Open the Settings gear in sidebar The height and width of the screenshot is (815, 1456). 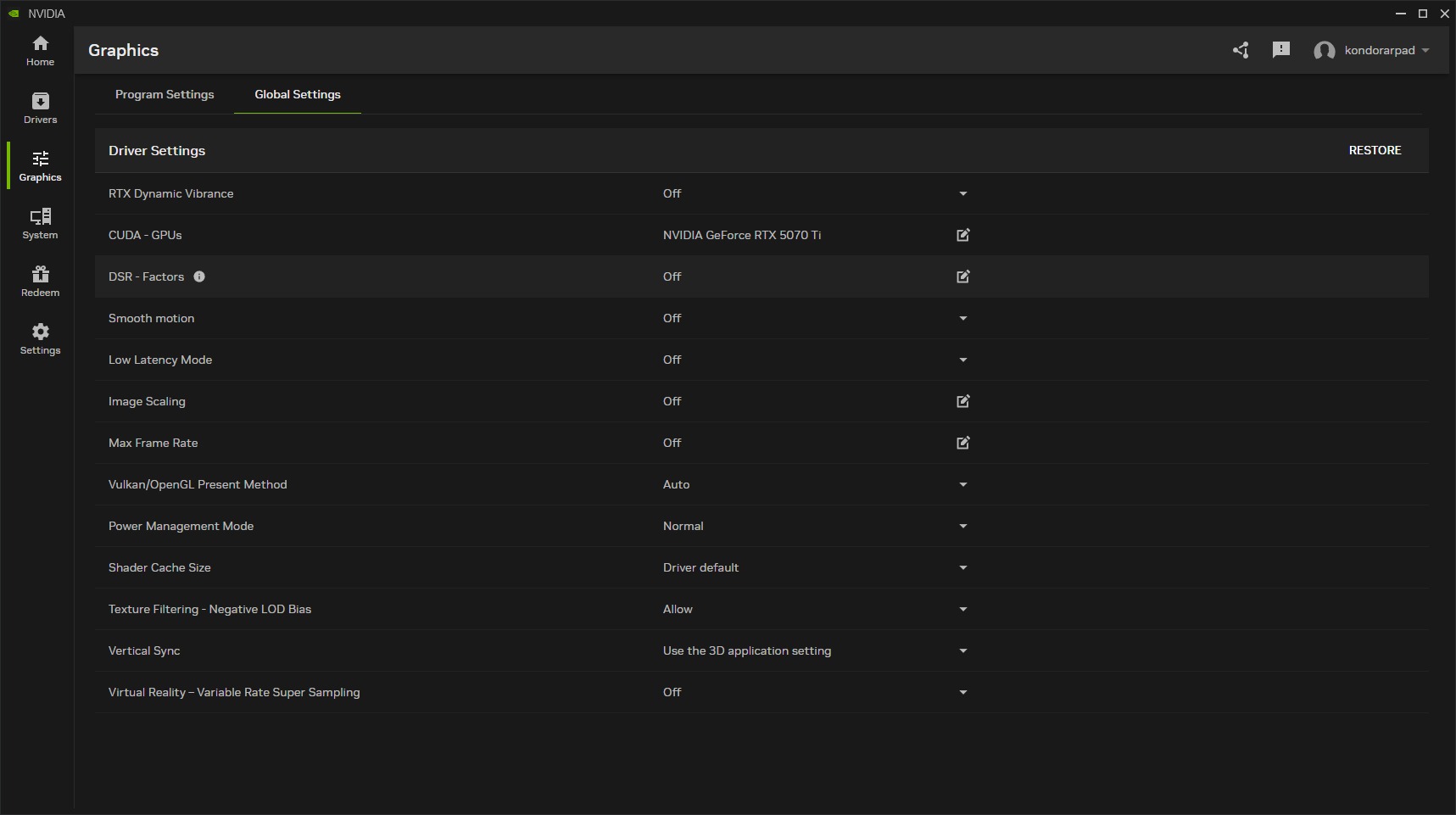(x=40, y=339)
